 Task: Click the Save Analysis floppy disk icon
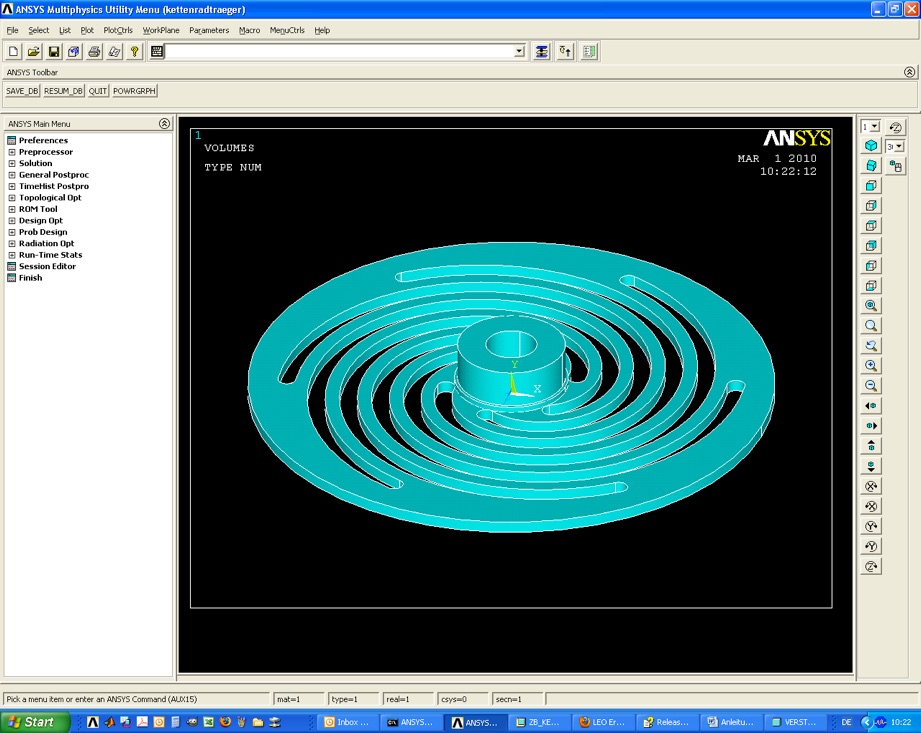[53, 52]
